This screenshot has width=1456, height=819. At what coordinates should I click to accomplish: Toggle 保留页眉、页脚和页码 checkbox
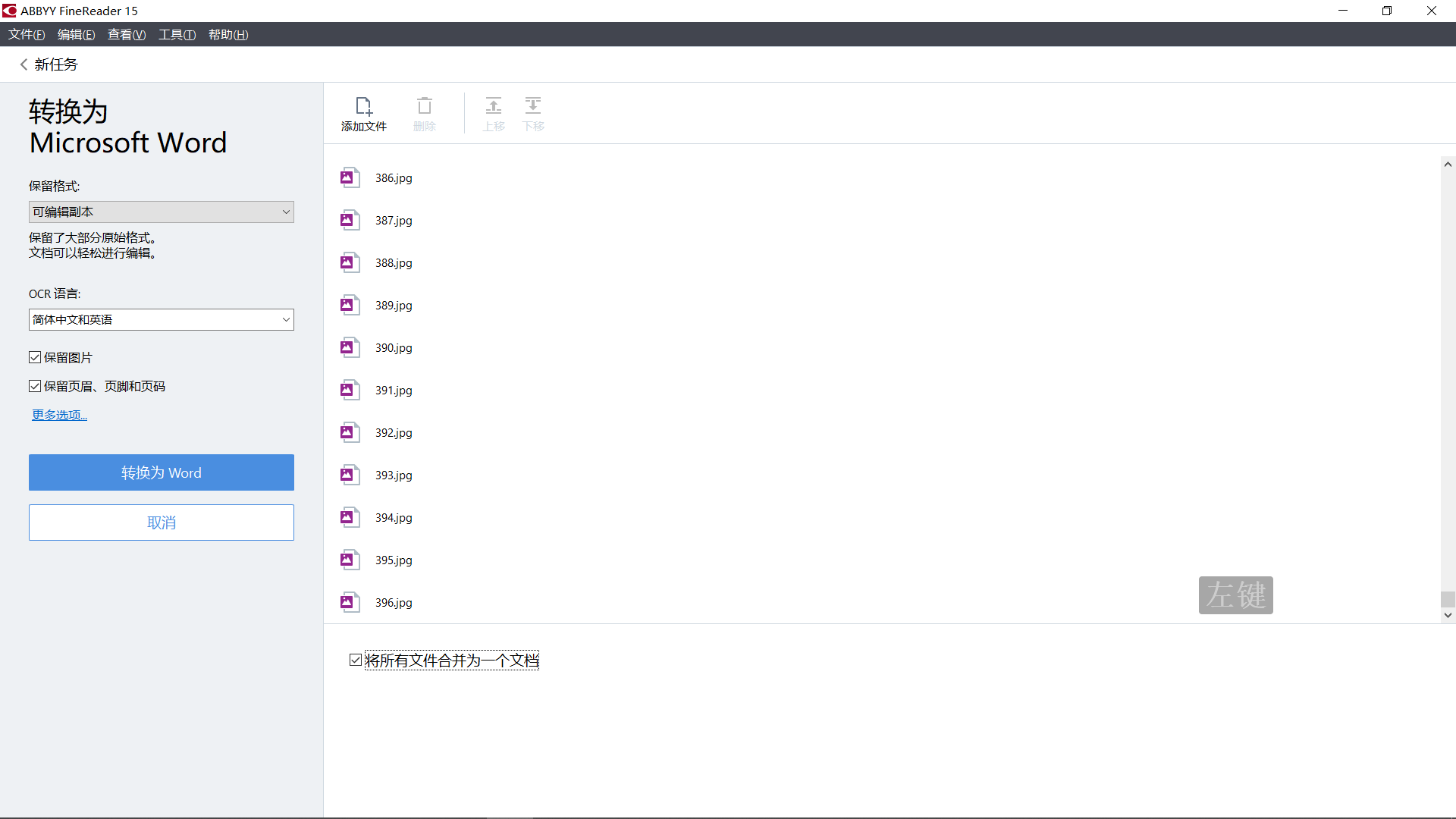click(x=35, y=386)
